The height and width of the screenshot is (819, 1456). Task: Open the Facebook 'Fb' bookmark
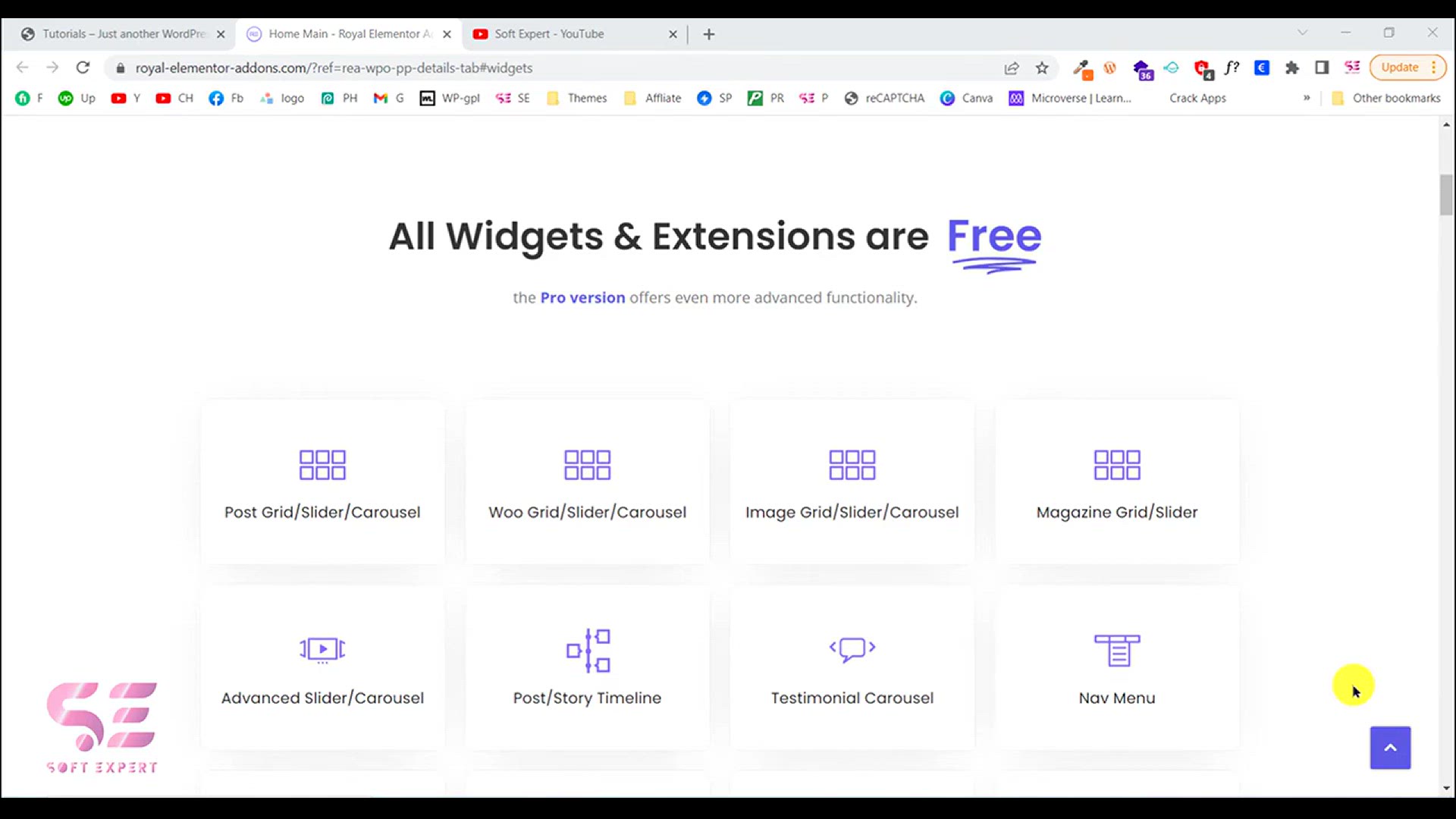(x=226, y=98)
